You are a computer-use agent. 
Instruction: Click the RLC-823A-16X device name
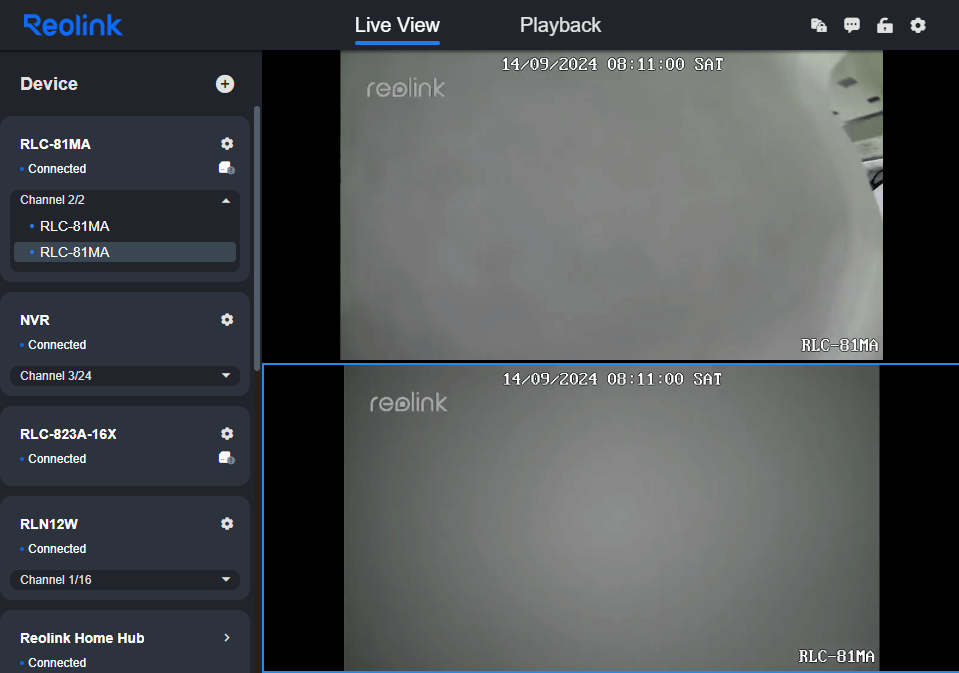tap(68, 434)
